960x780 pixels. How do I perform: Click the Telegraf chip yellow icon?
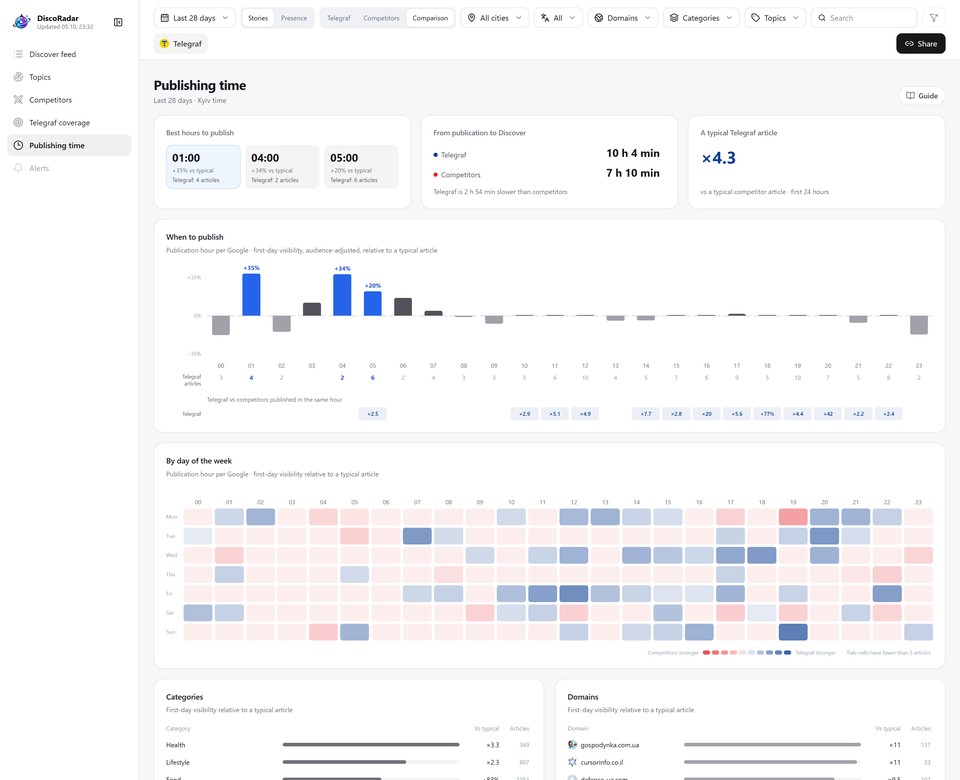pyautogui.click(x=164, y=43)
